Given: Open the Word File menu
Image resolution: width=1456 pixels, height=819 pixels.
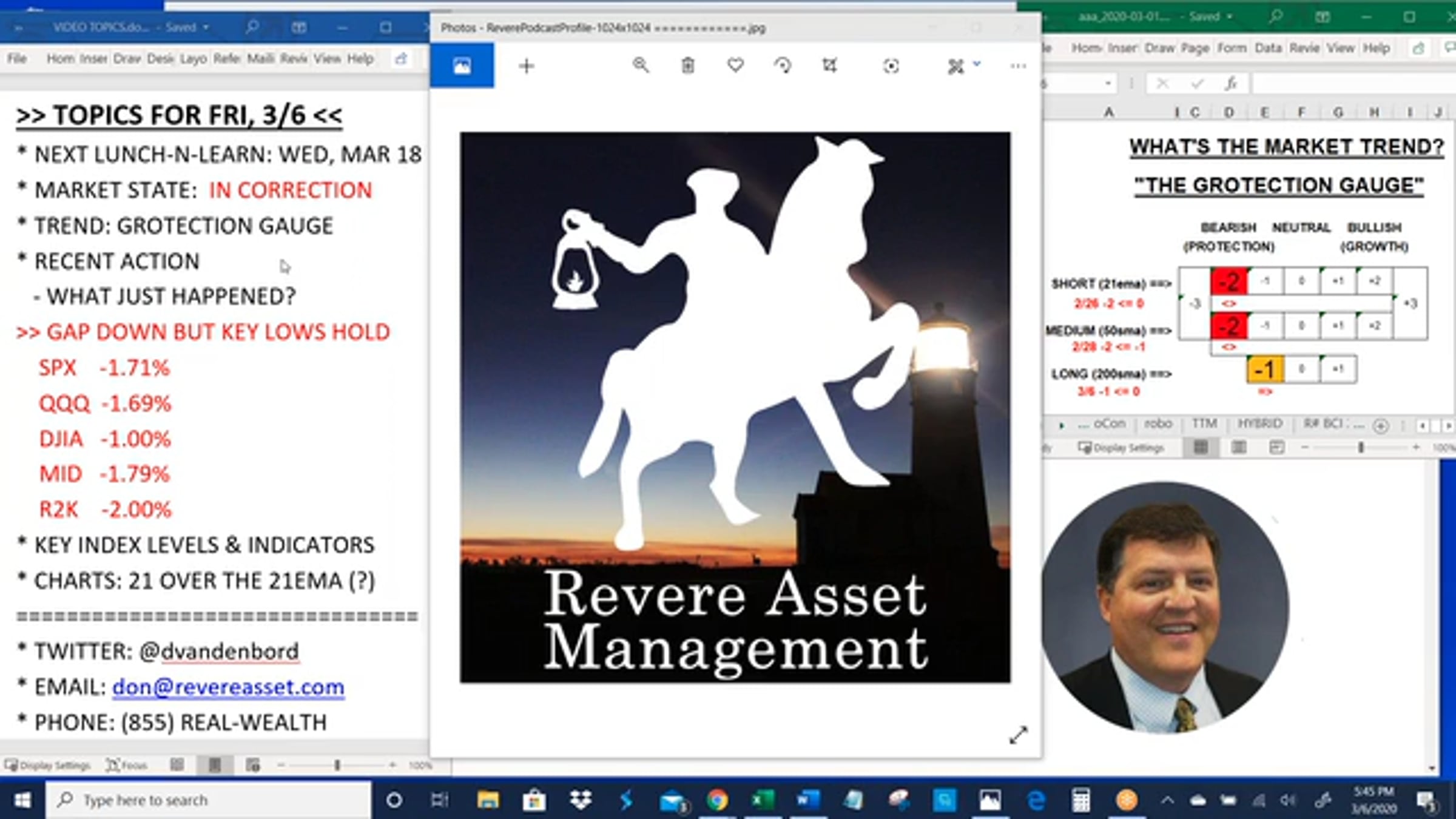Looking at the screenshot, I should pos(17,59).
